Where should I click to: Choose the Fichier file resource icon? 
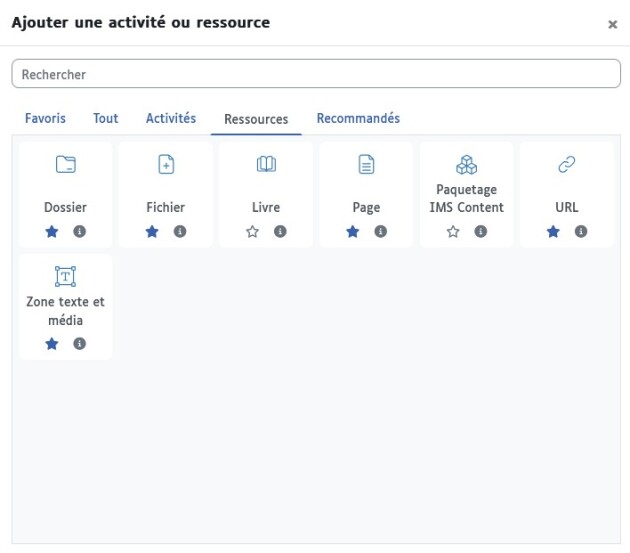(x=166, y=165)
